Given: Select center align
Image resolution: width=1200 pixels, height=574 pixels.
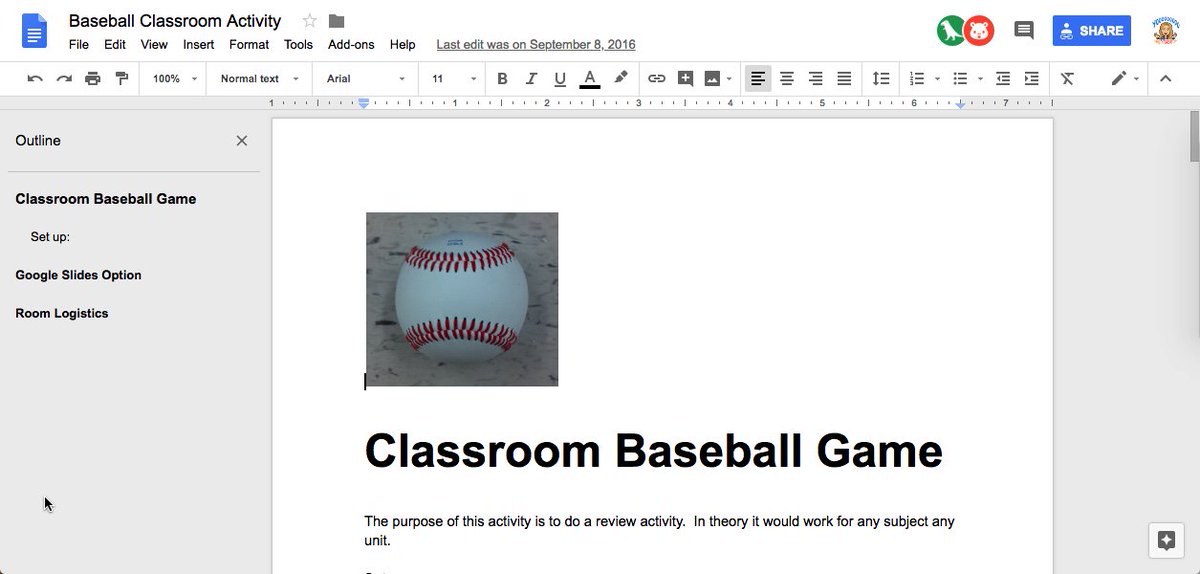Looking at the screenshot, I should [787, 78].
